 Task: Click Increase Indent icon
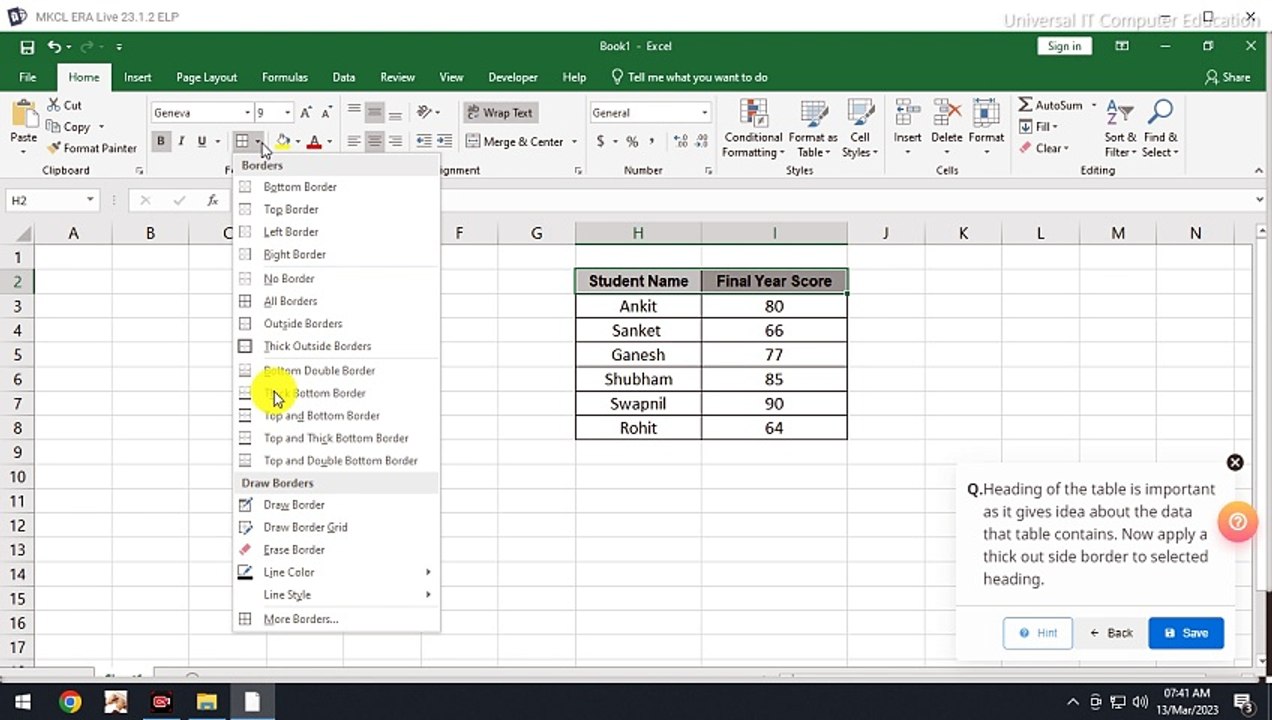click(x=444, y=142)
